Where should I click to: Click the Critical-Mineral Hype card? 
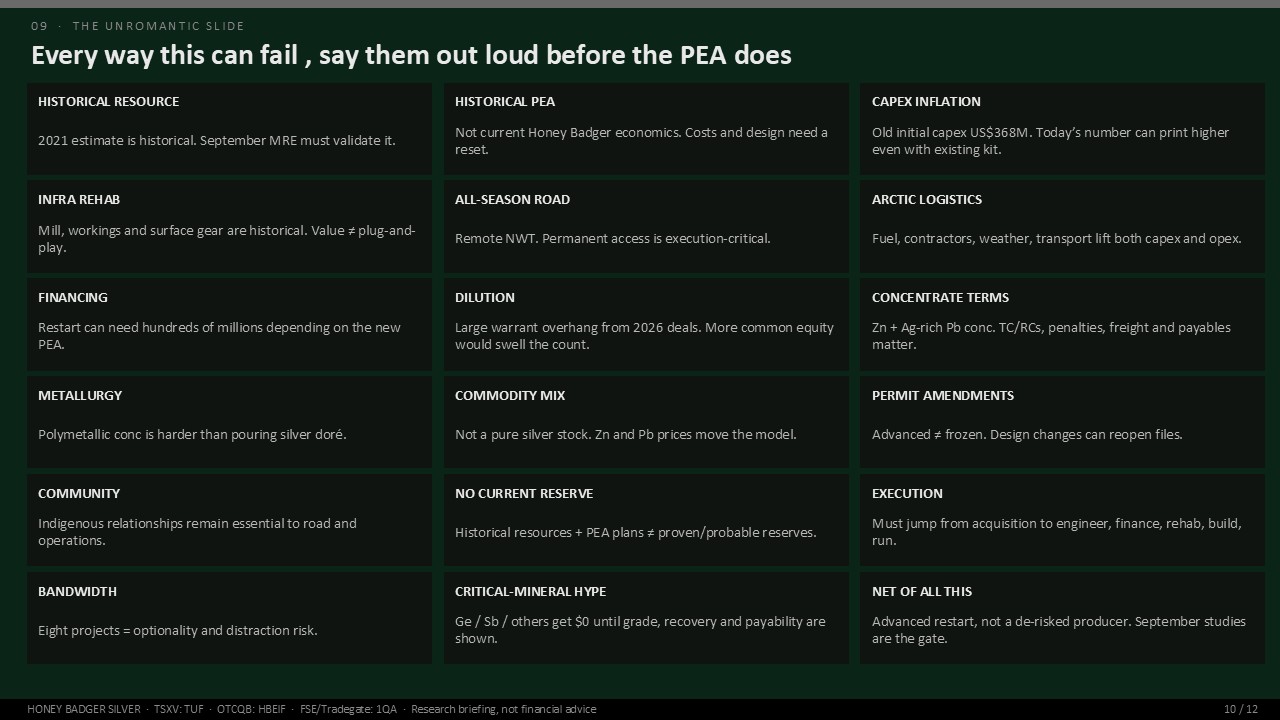646,619
